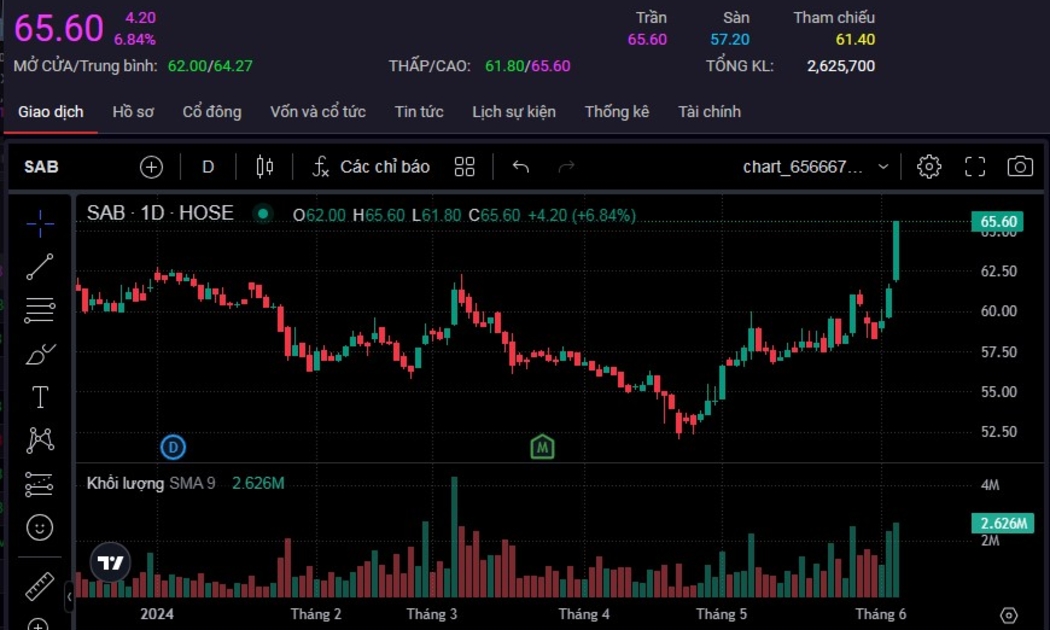
Task: Open the Tài chính tab
Action: click(709, 112)
